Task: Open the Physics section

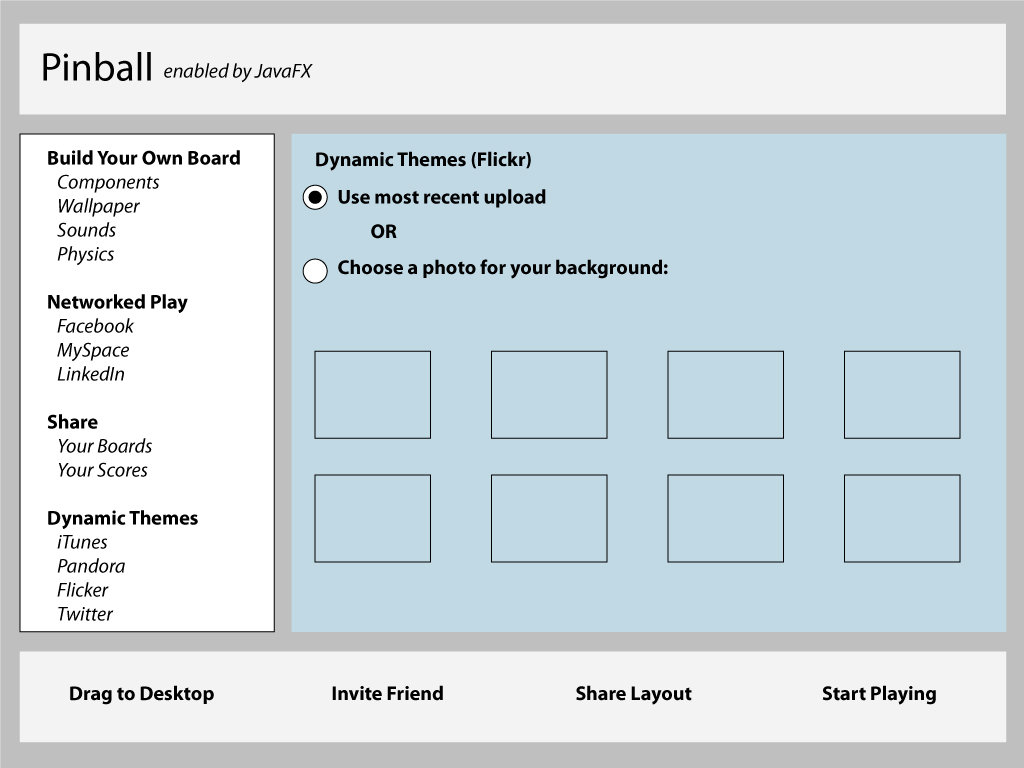Action: click(x=85, y=254)
